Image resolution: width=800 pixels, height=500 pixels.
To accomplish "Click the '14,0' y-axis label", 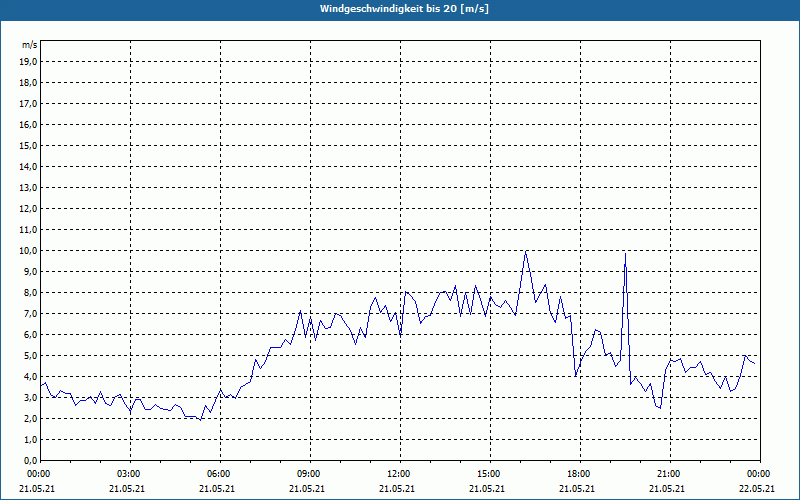I will (29, 167).
